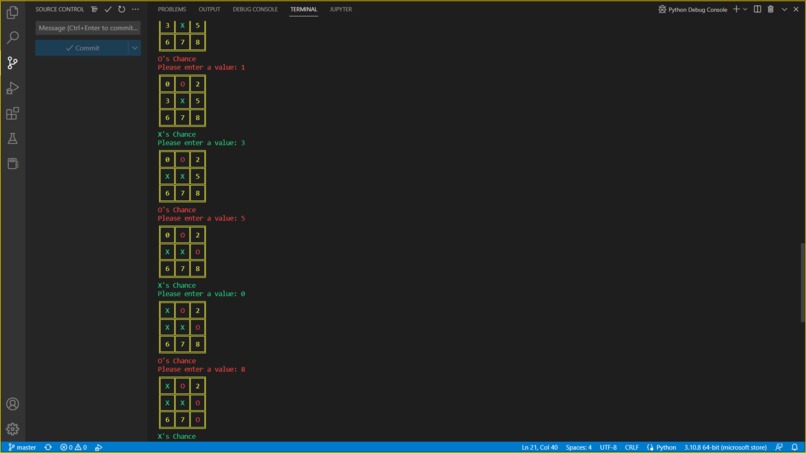Click the SOURCE CONTROL panel title
This screenshot has width=806, height=453.
[x=60, y=9]
